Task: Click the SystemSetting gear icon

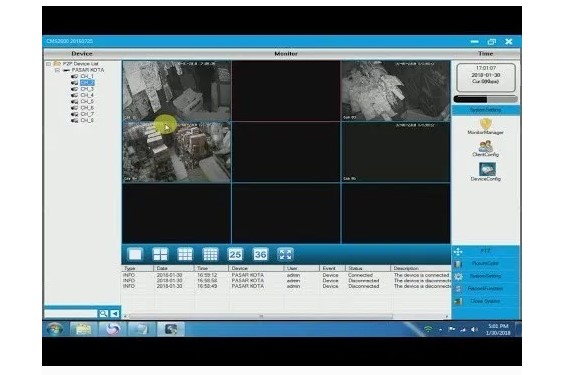Action: [x=458, y=276]
